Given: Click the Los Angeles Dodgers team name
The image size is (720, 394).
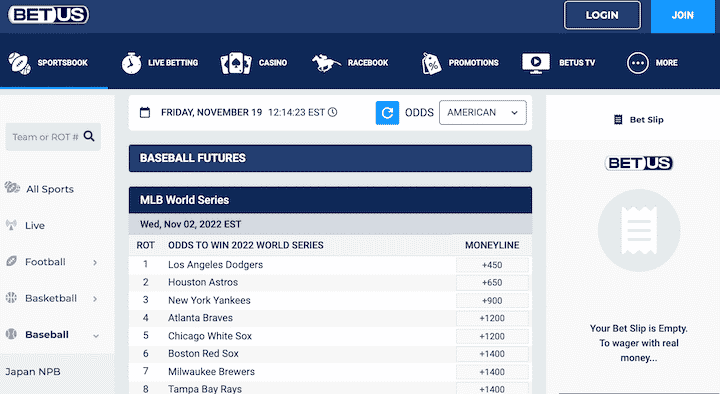Looking at the screenshot, I should tap(215, 265).
